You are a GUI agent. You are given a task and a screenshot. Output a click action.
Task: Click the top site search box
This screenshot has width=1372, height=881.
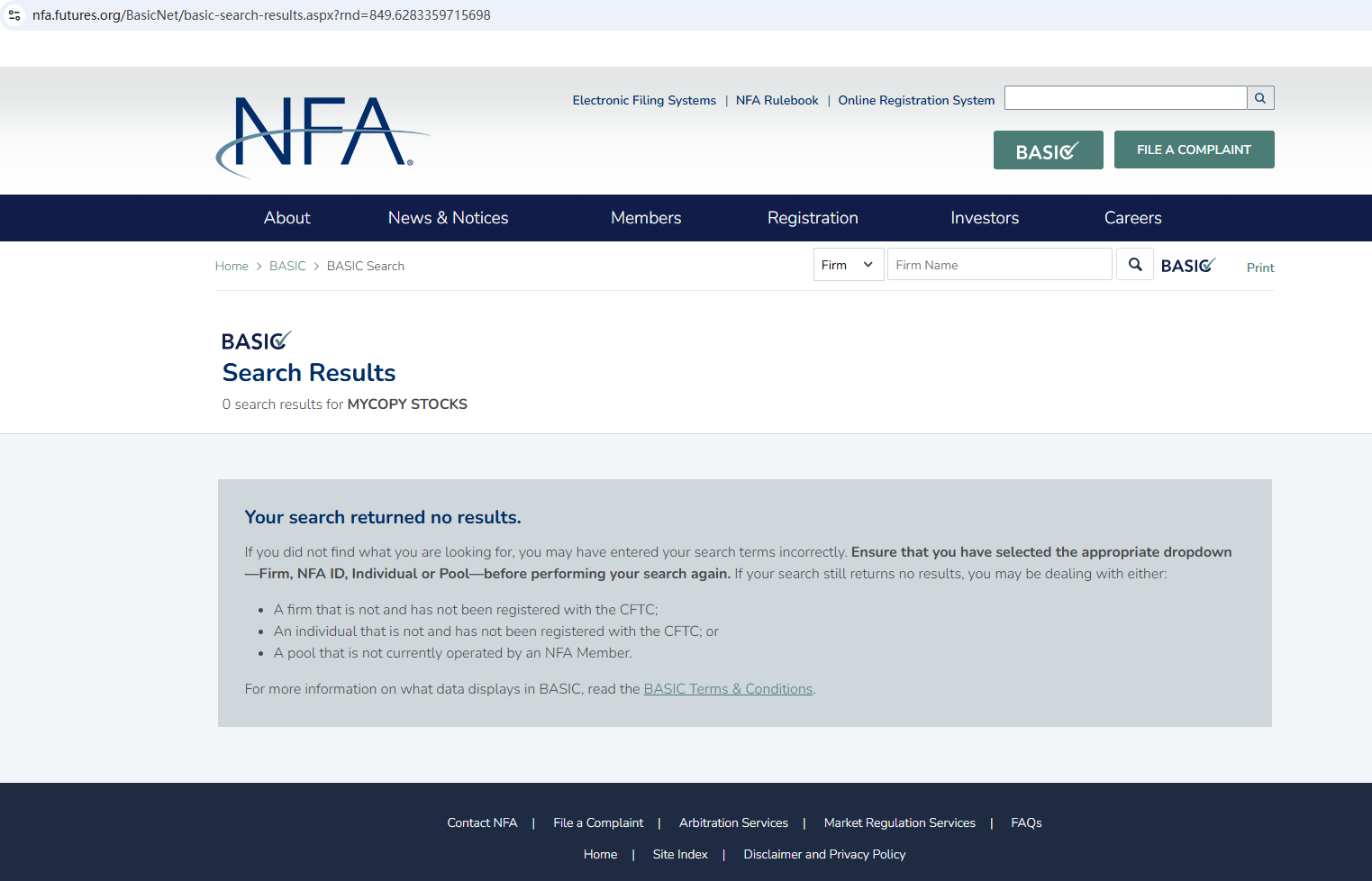[x=1125, y=98]
